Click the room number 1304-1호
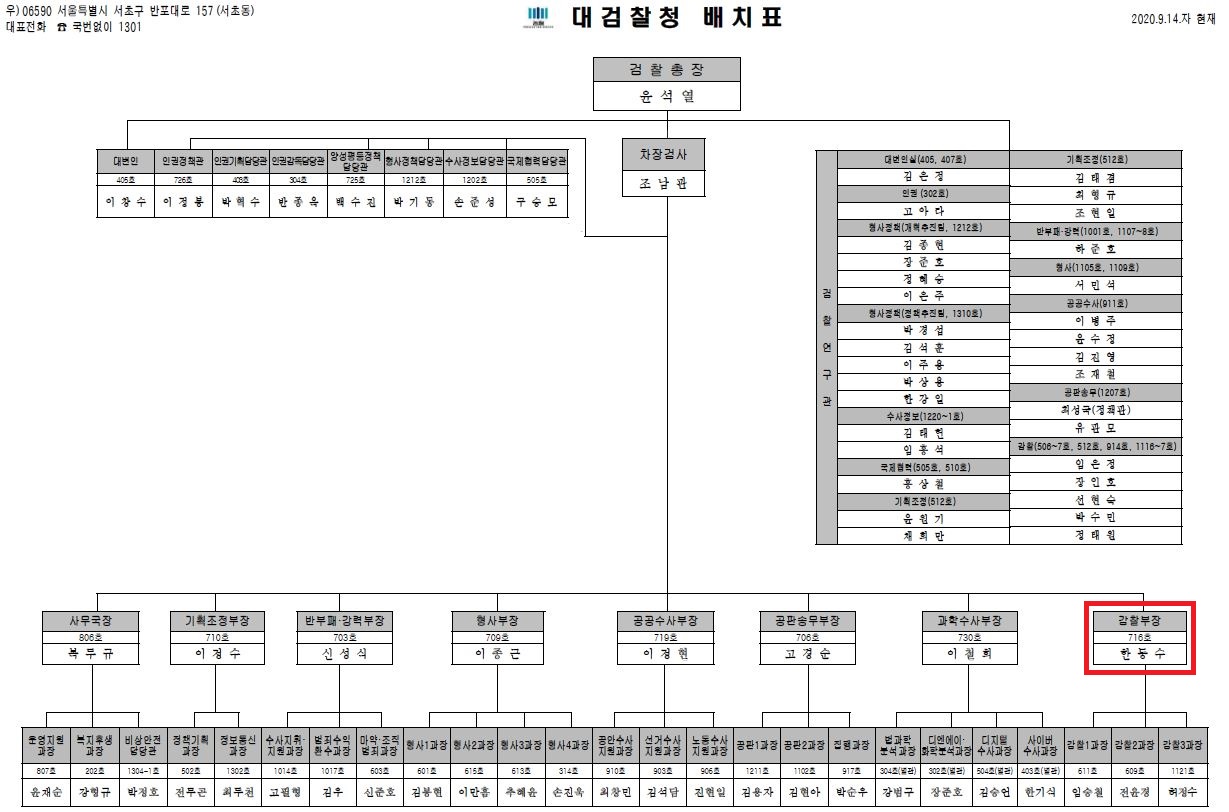The image size is (1229, 812). click(x=143, y=770)
